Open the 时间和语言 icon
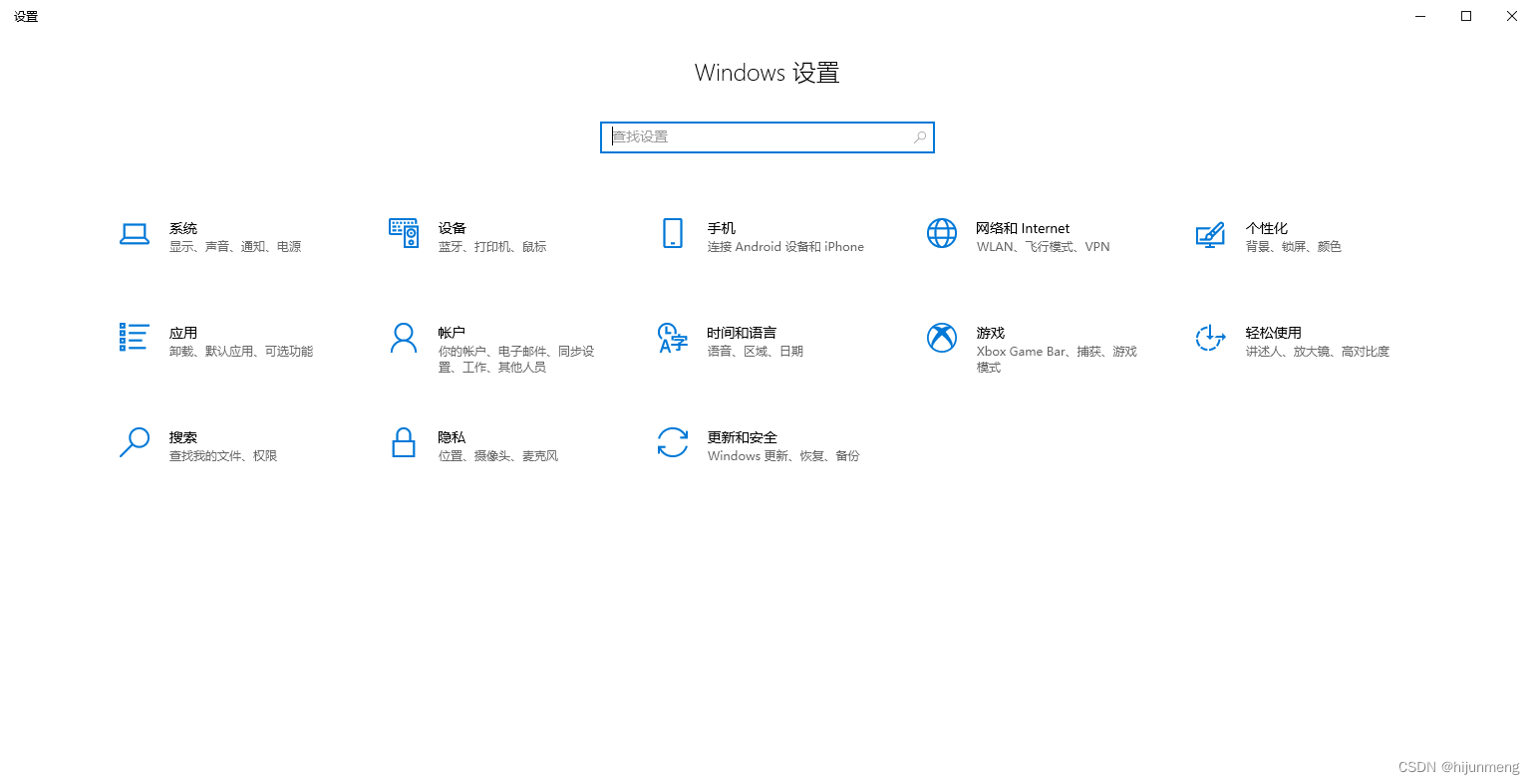Screen dimensions: 1535x784 (x=673, y=338)
